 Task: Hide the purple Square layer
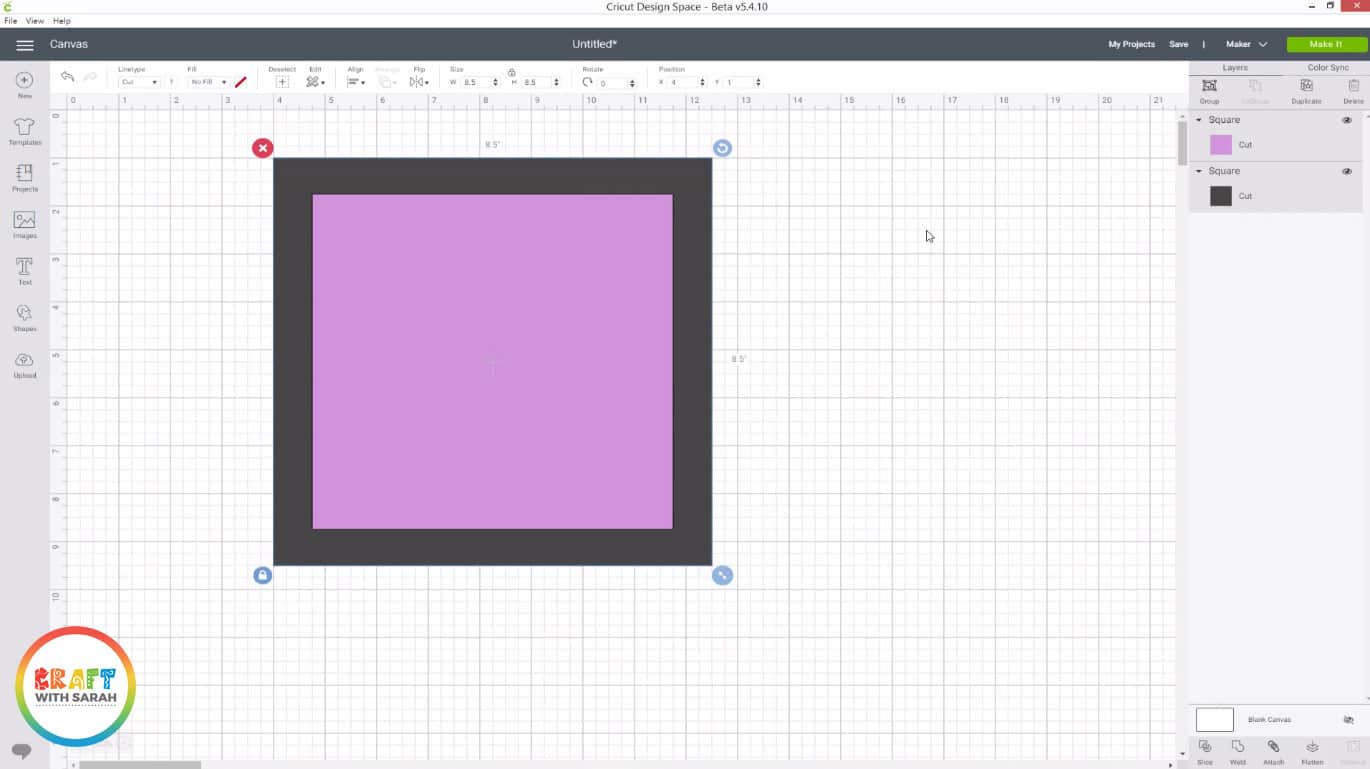pyautogui.click(x=1346, y=120)
